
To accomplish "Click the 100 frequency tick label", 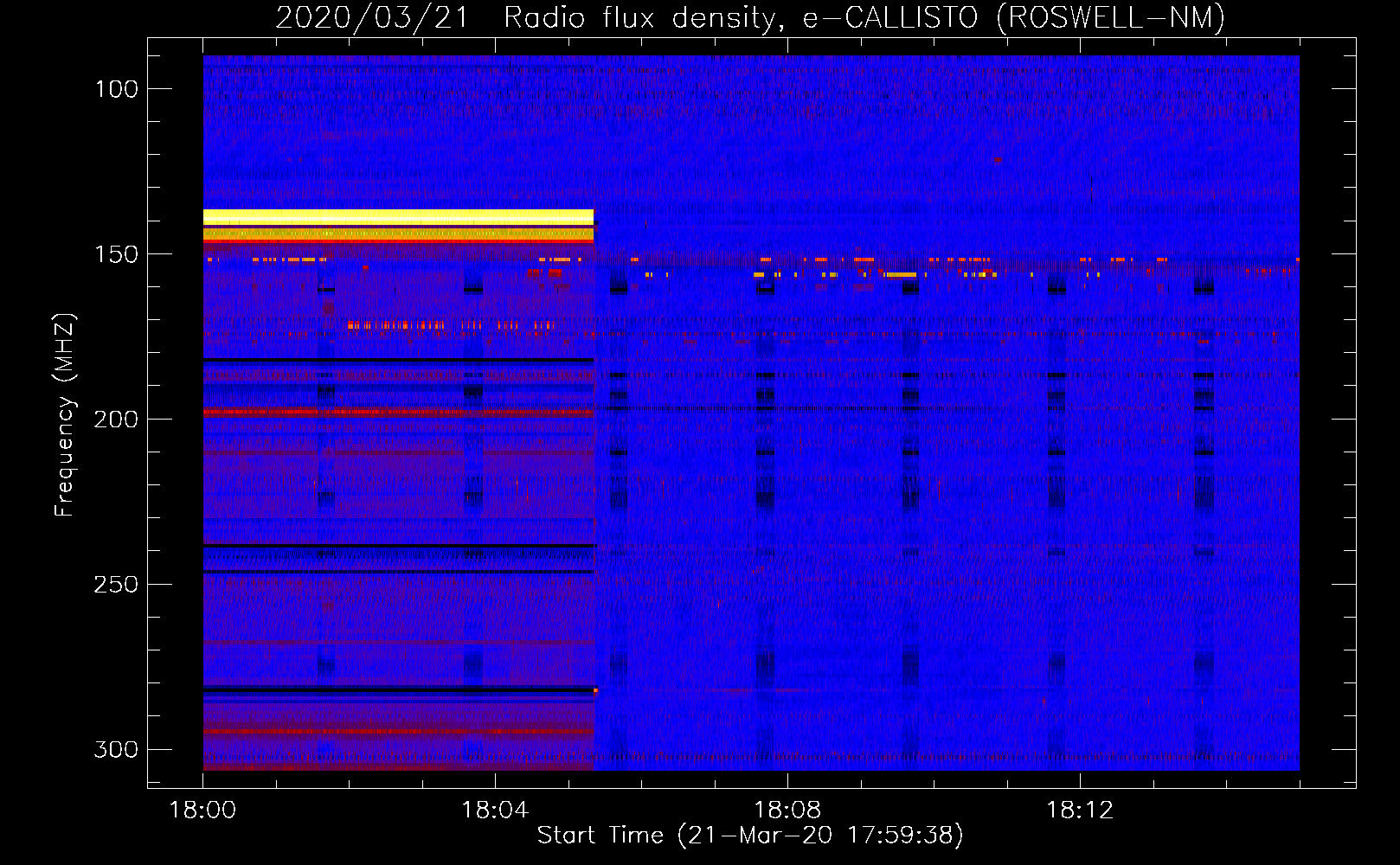I will point(116,89).
